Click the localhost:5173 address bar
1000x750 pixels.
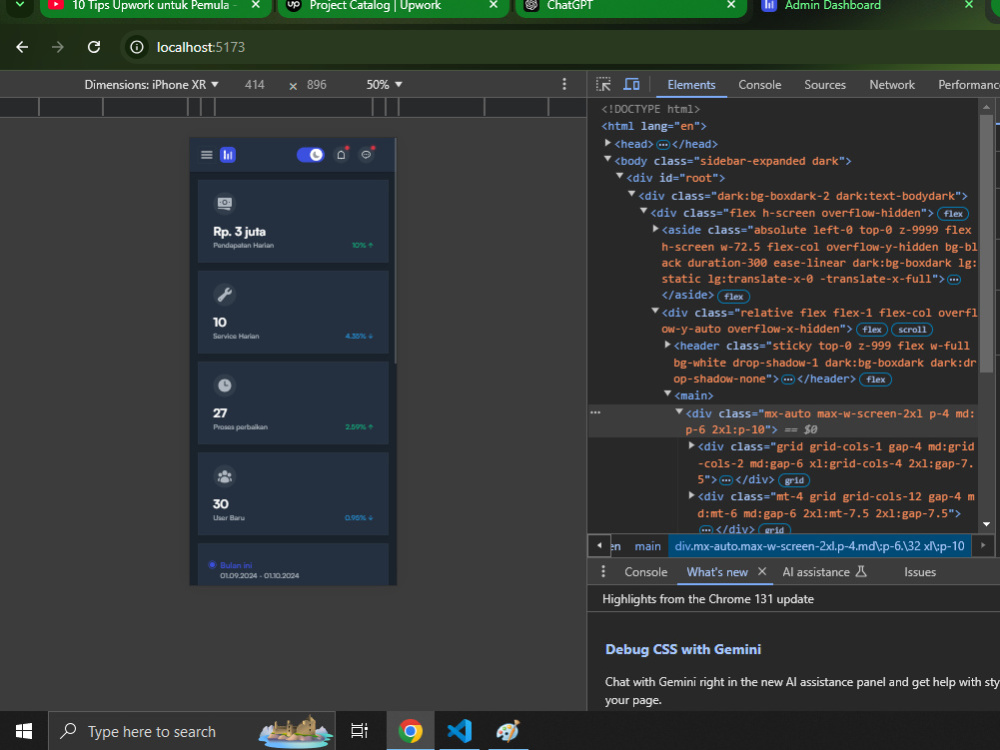pyautogui.click(x=200, y=47)
